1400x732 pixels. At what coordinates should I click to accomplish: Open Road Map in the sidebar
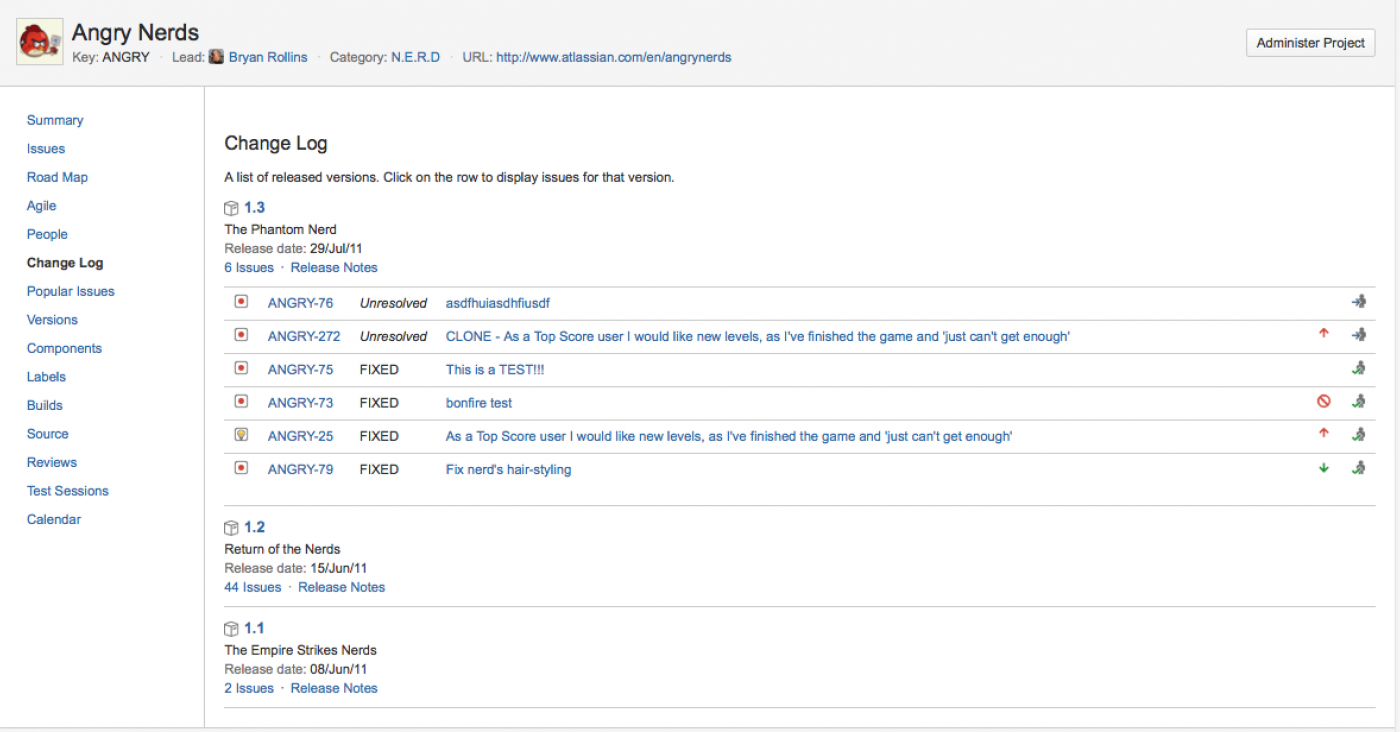pyautogui.click(x=57, y=177)
